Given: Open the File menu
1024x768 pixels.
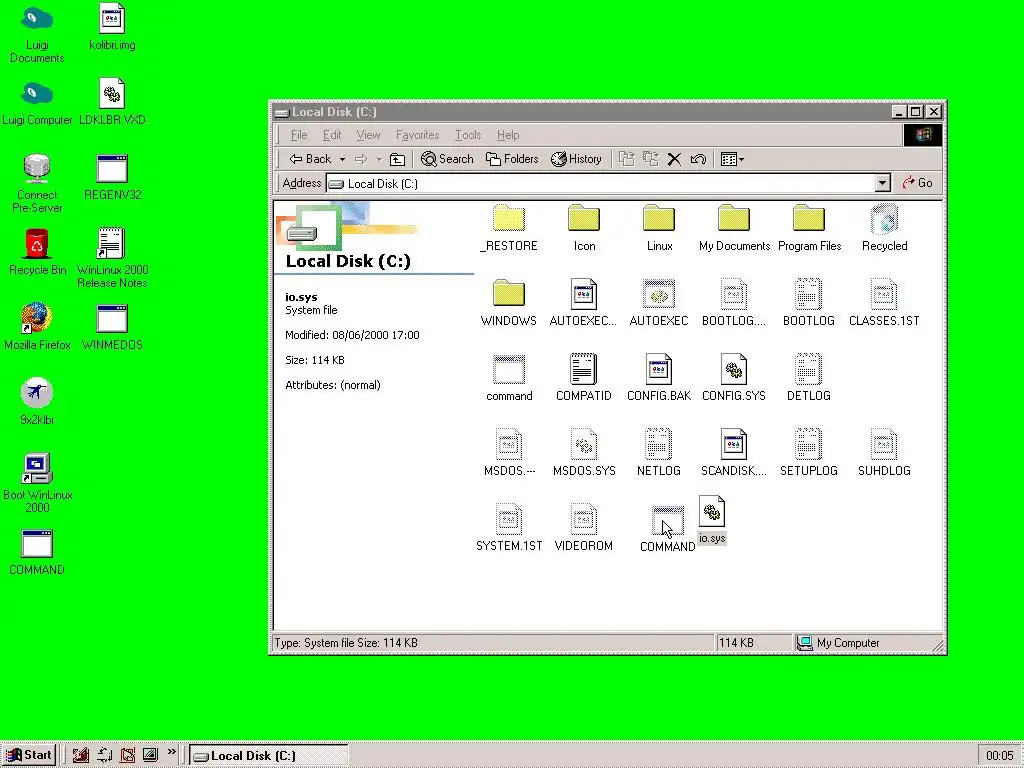Looking at the screenshot, I should pyautogui.click(x=299, y=135).
